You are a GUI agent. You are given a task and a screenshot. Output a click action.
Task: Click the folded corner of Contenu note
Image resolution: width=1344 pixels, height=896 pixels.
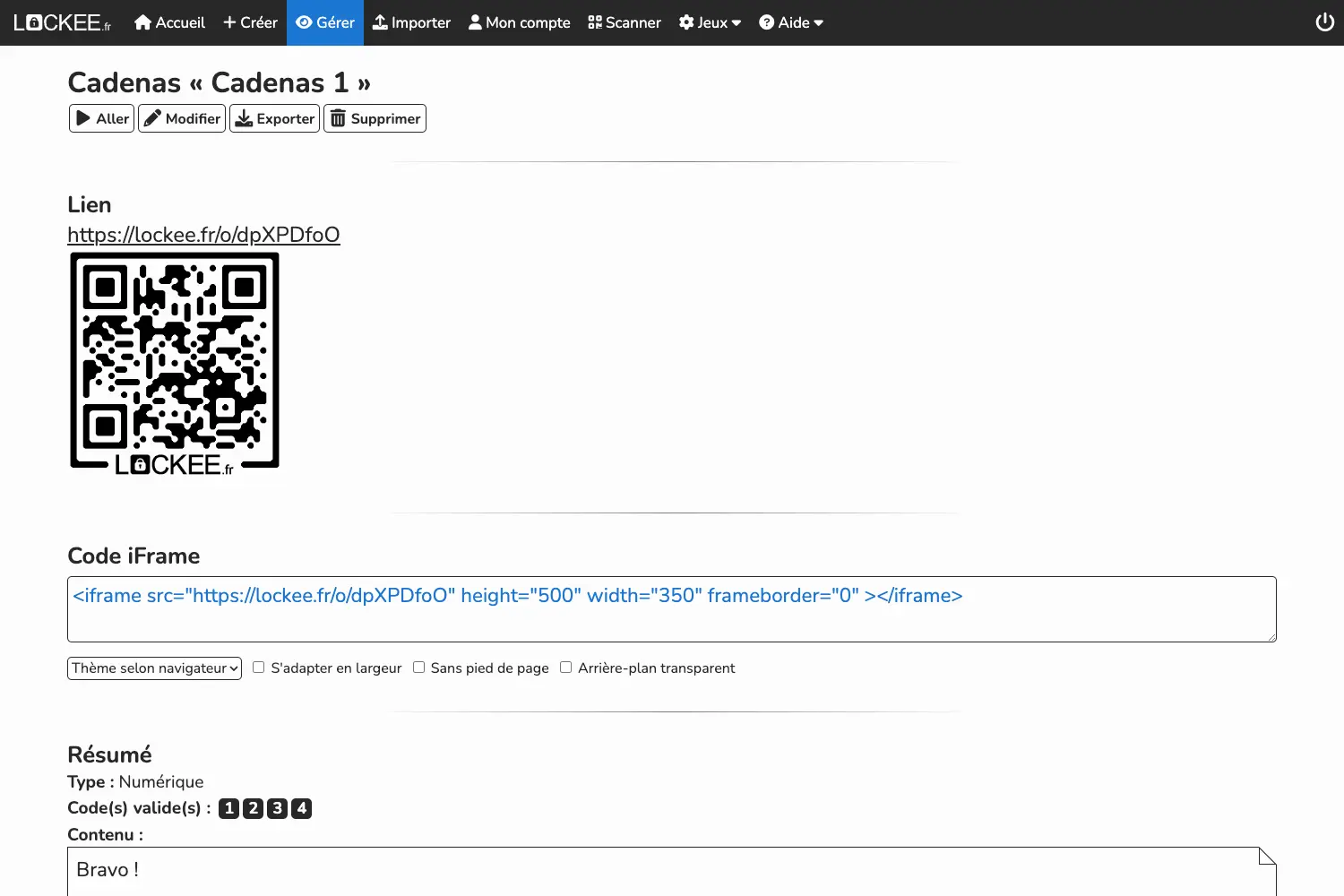click(1267, 856)
